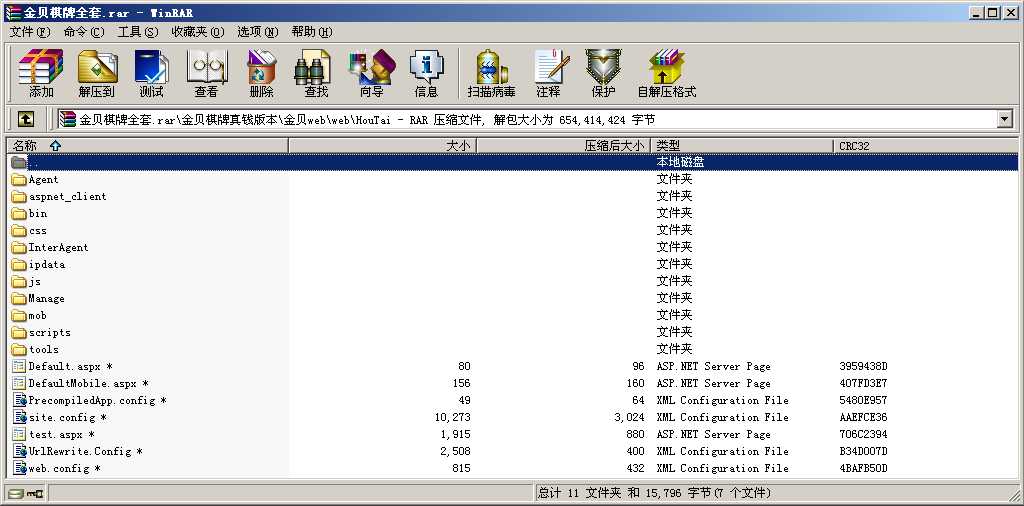Screen dimensions: 1024x506
Task: Select the aspnet_client folder
Action: [x=59, y=197]
